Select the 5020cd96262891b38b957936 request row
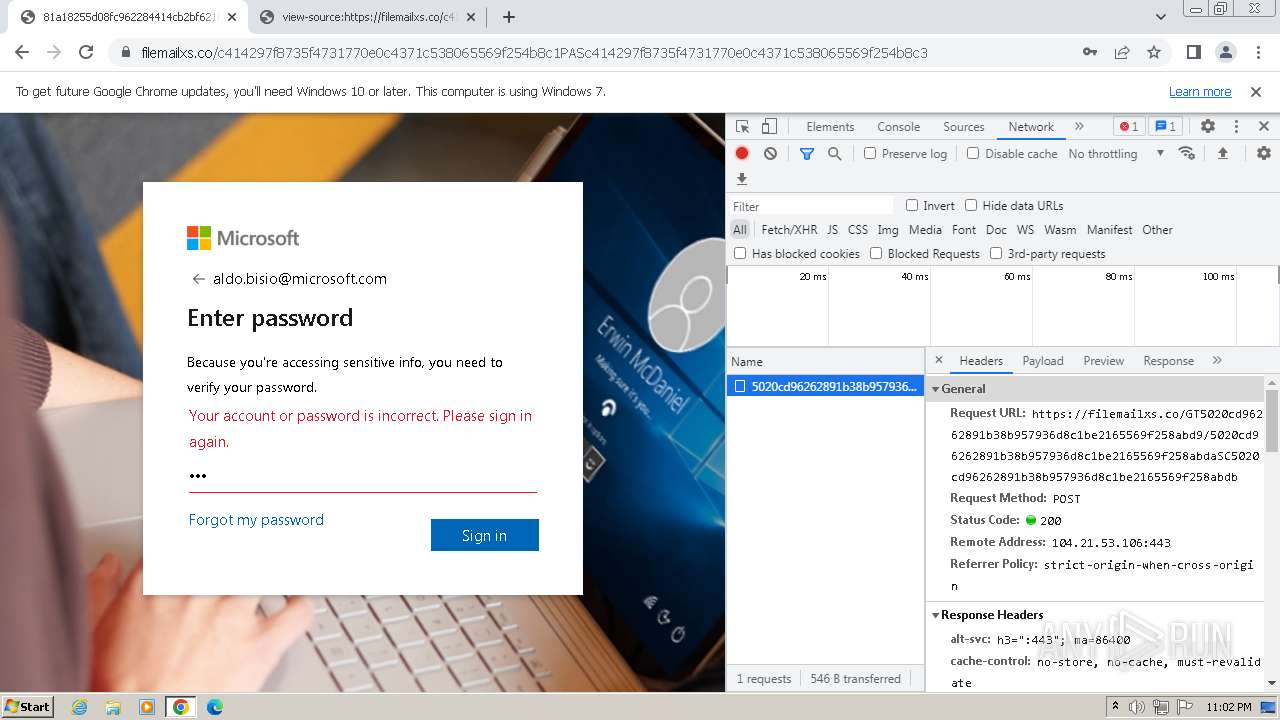1280x720 pixels. click(x=826, y=386)
